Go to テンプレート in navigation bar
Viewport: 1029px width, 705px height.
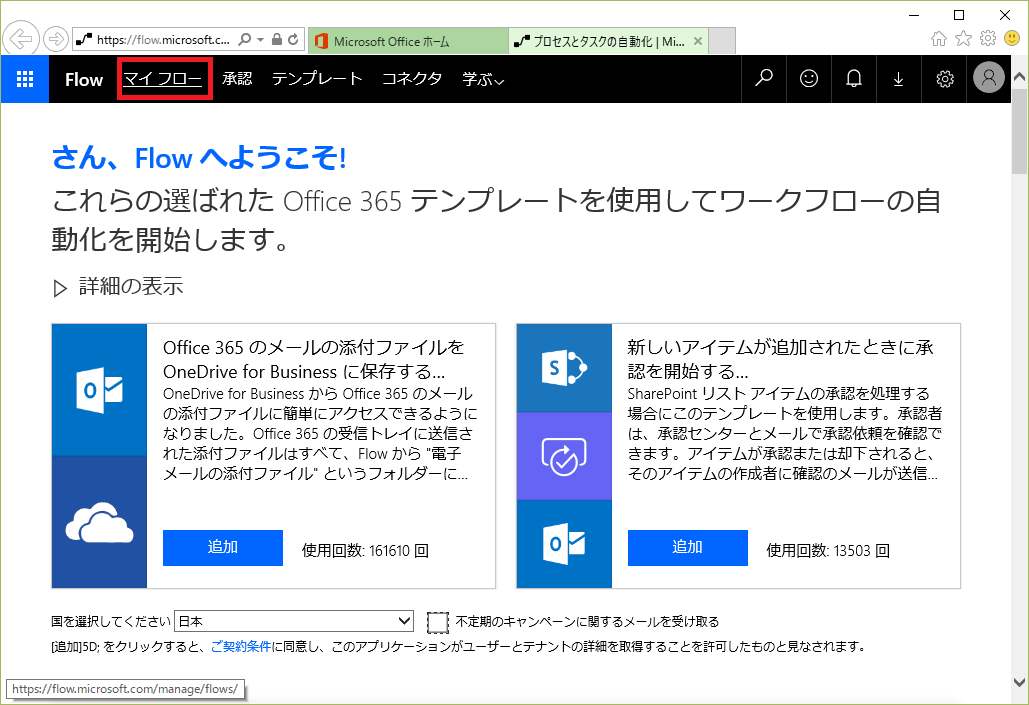pyautogui.click(x=317, y=79)
